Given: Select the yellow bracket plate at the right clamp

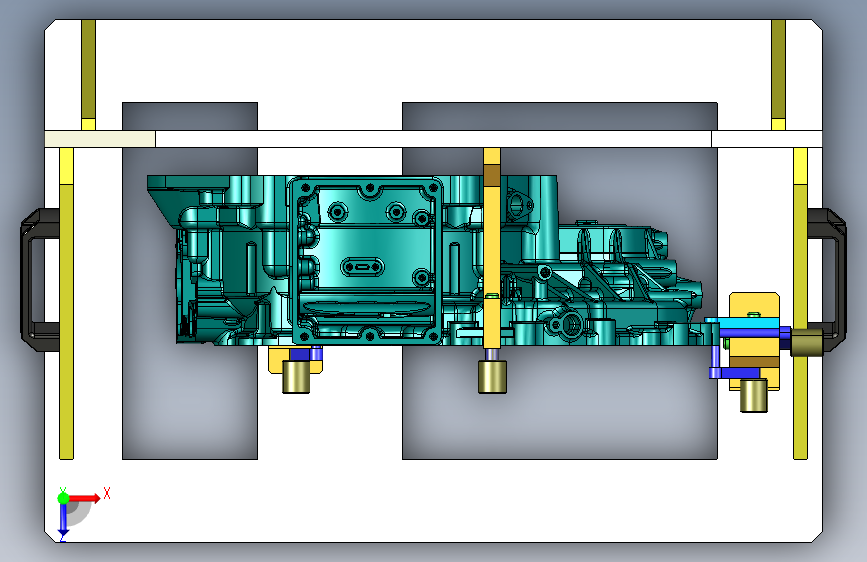Looking at the screenshot, I should click(x=754, y=342).
